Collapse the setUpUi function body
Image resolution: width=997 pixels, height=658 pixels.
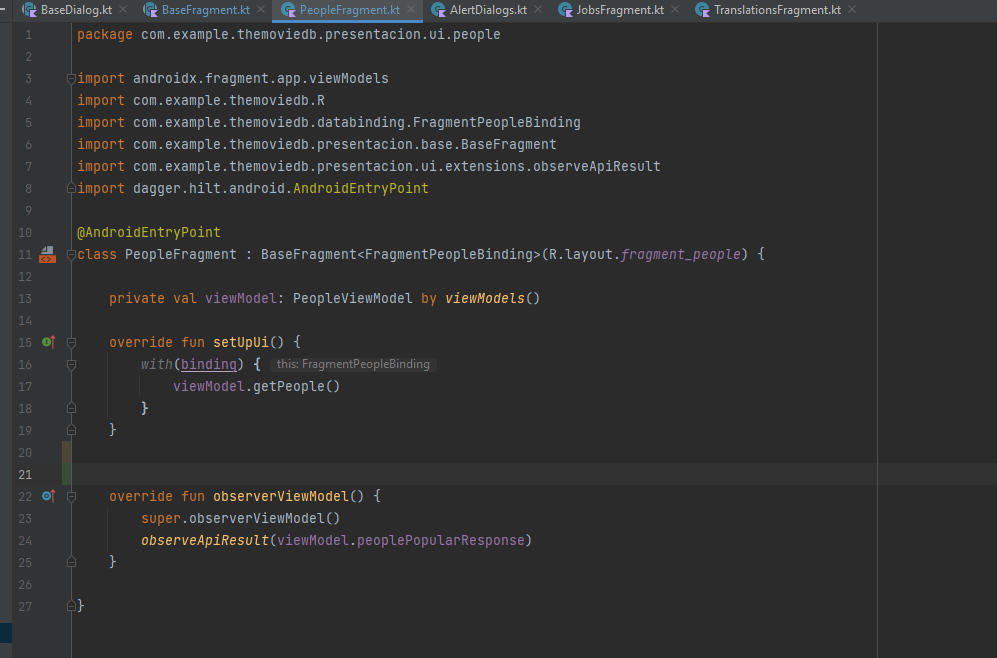(x=70, y=342)
